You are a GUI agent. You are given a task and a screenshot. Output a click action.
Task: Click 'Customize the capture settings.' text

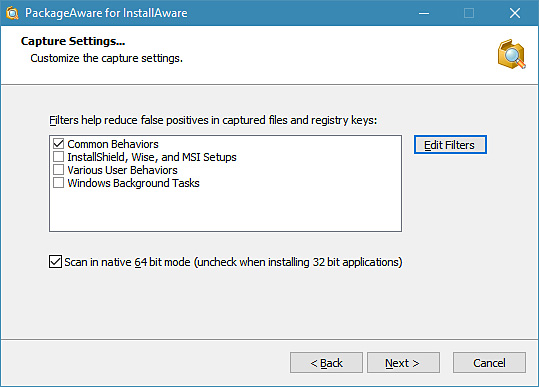[x=107, y=58]
